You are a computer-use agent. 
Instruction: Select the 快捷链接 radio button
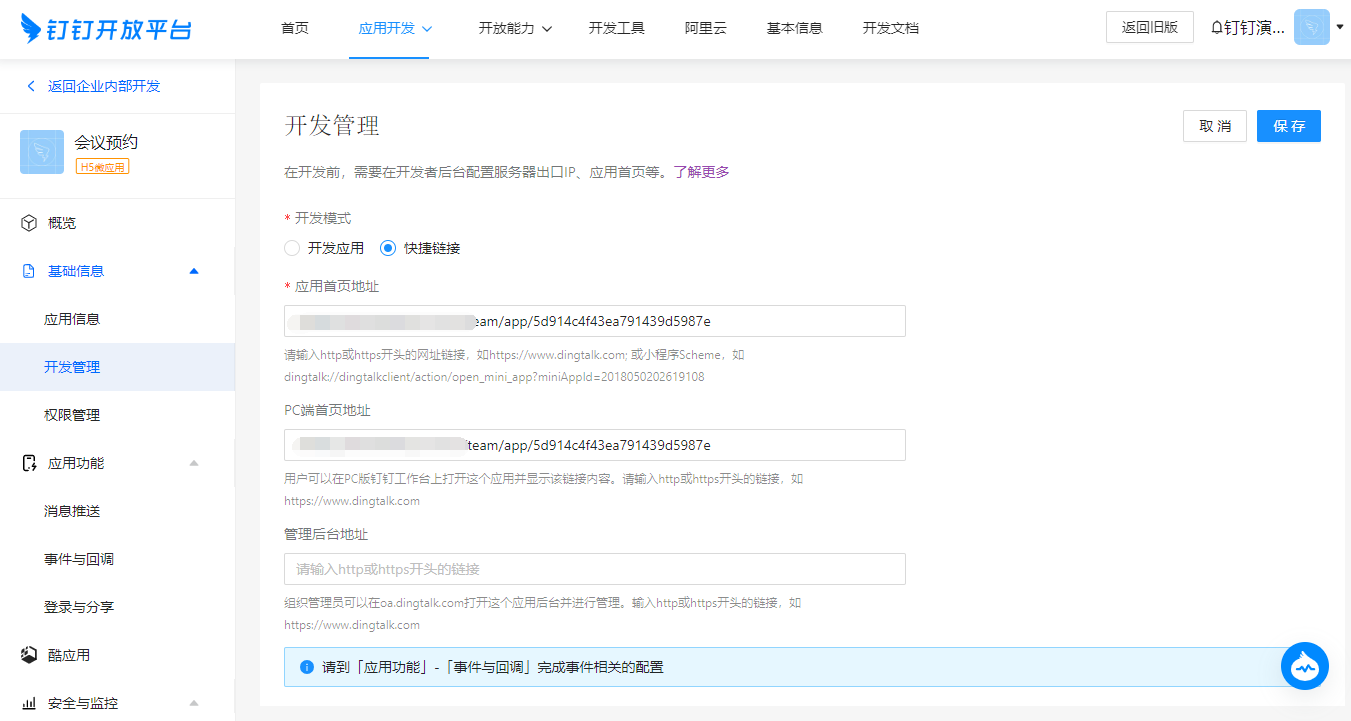point(388,248)
